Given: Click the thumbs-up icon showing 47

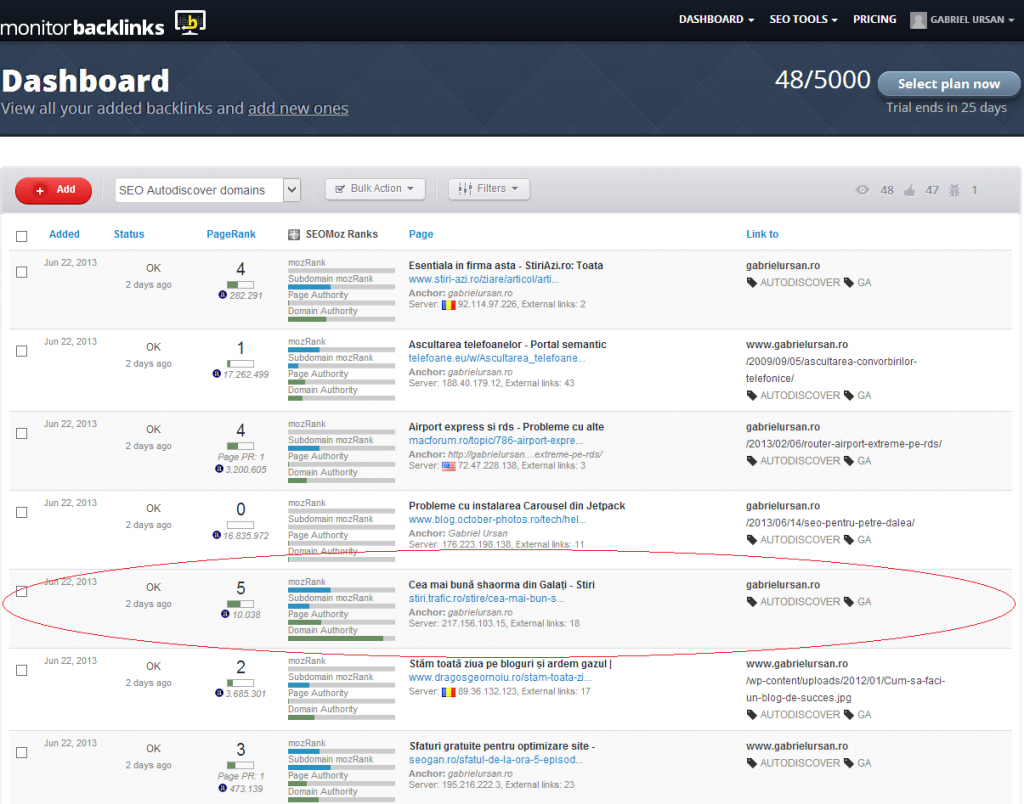Looking at the screenshot, I should pyautogui.click(x=910, y=190).
